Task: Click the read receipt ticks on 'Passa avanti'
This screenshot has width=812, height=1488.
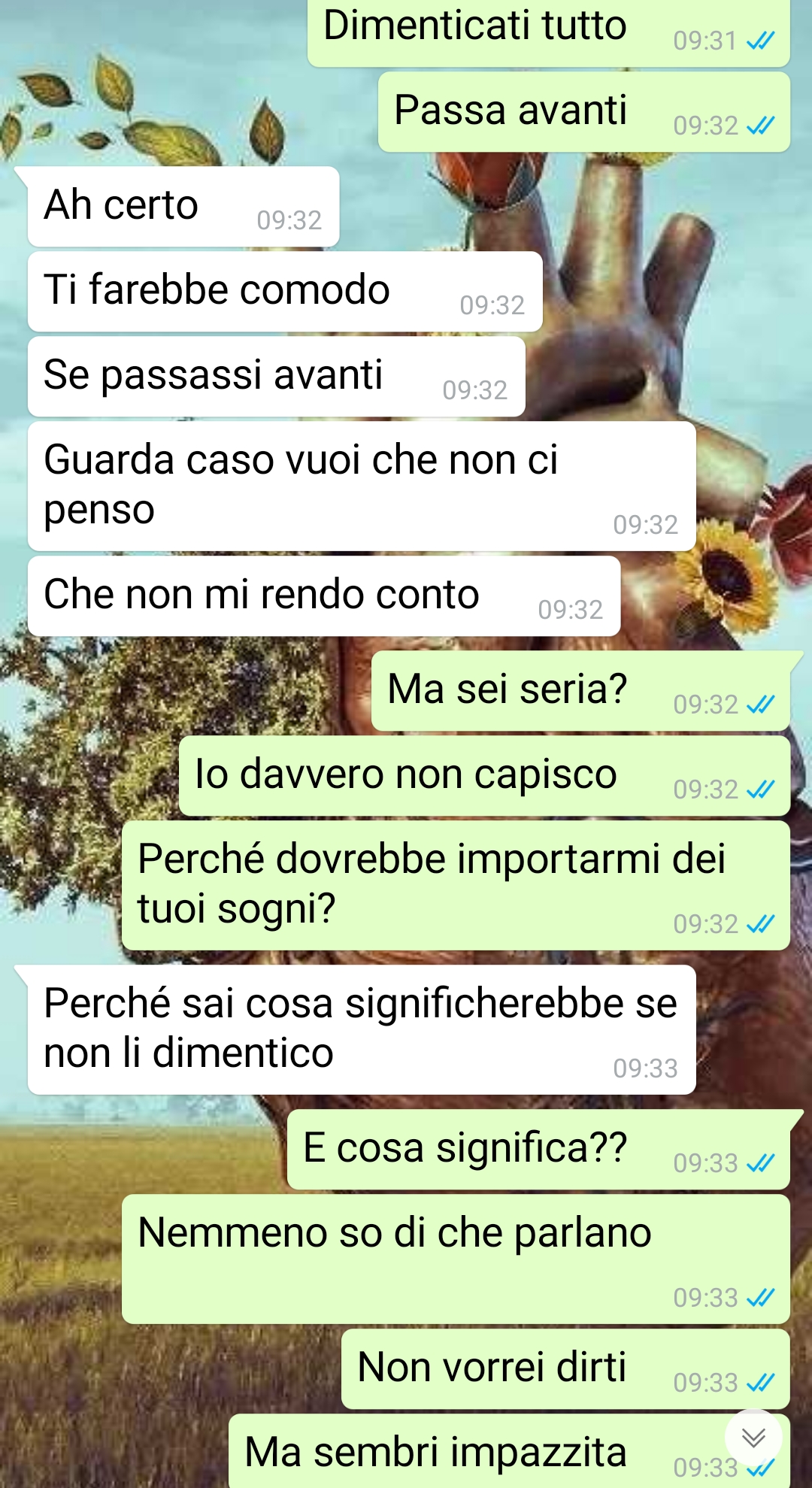Action: pyautogui.click(x=760, y=126)
